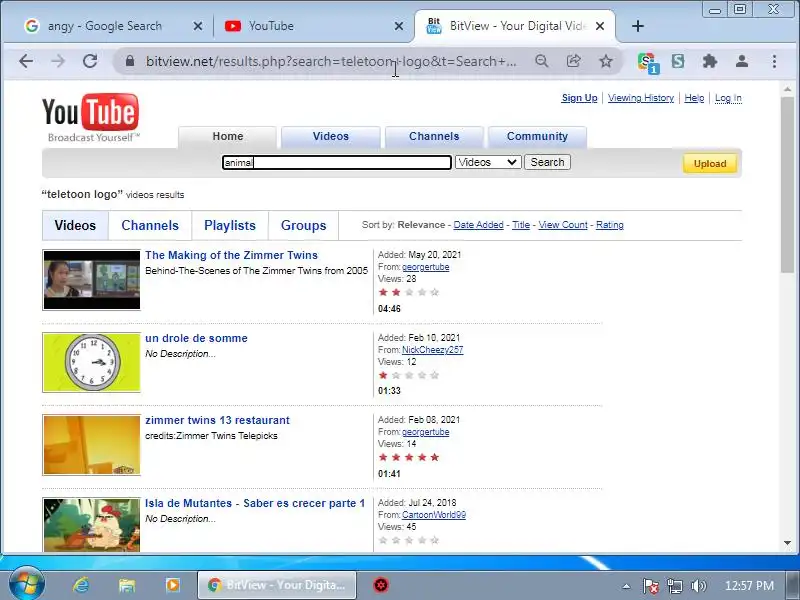This screenshot has height=600, width=800.
Task: Open the Viewing History link
Action: click(641, 98)
